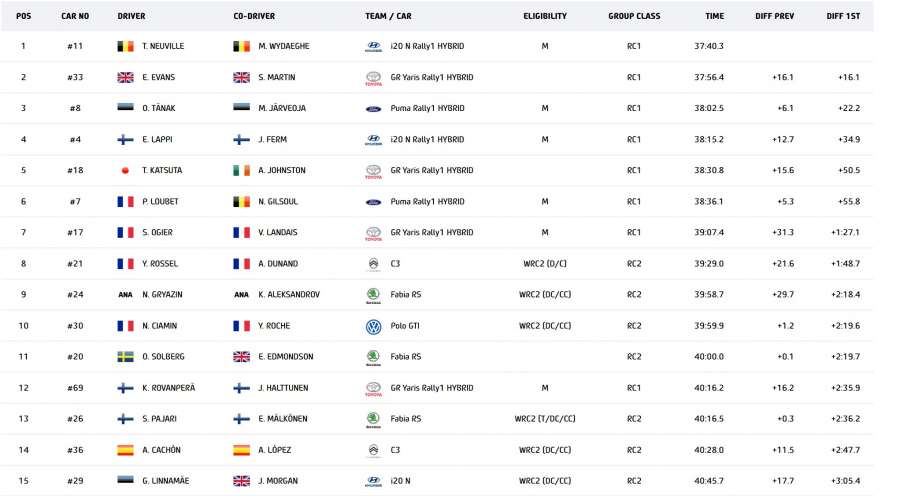Click the Toyota logo in E. Evans' row
900x496 pixels.
tap(374, 78)
